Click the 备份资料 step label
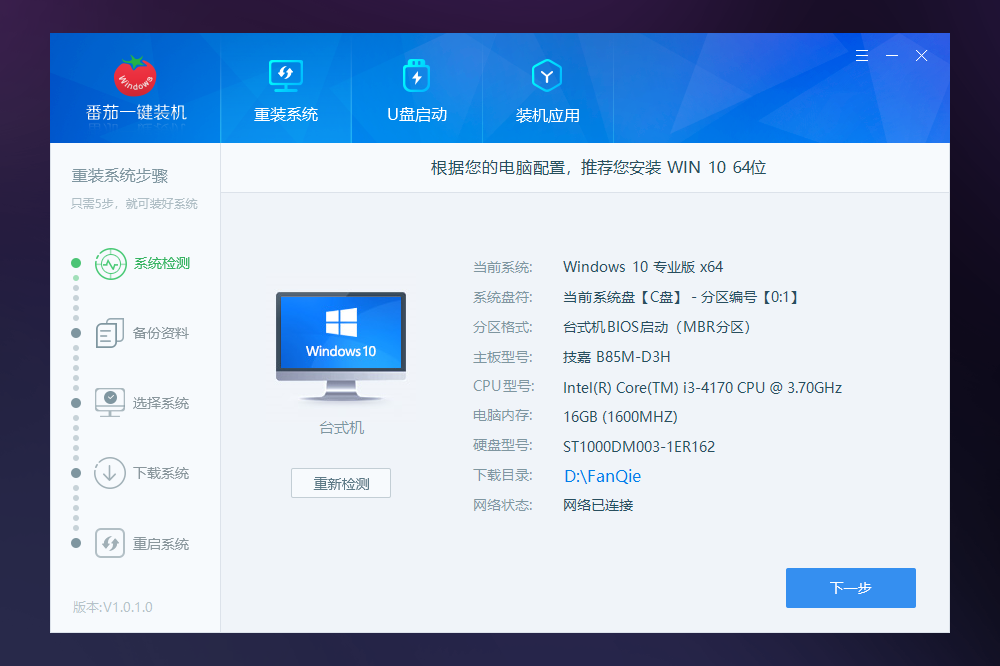This screenshot has height=666, width=1000. [161, 333]
